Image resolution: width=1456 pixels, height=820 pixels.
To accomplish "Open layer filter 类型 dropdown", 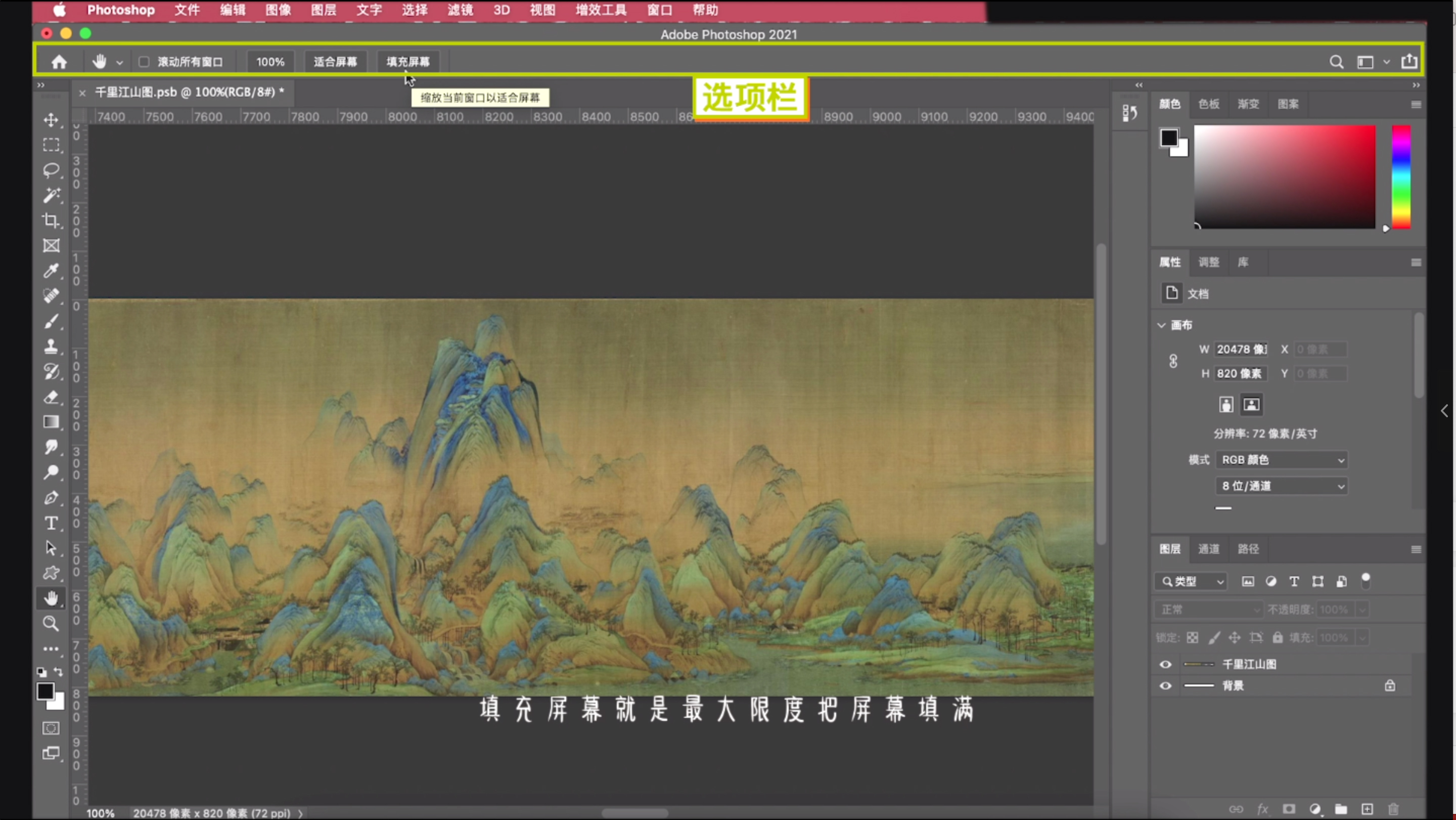I will (x=1192, y=581).
